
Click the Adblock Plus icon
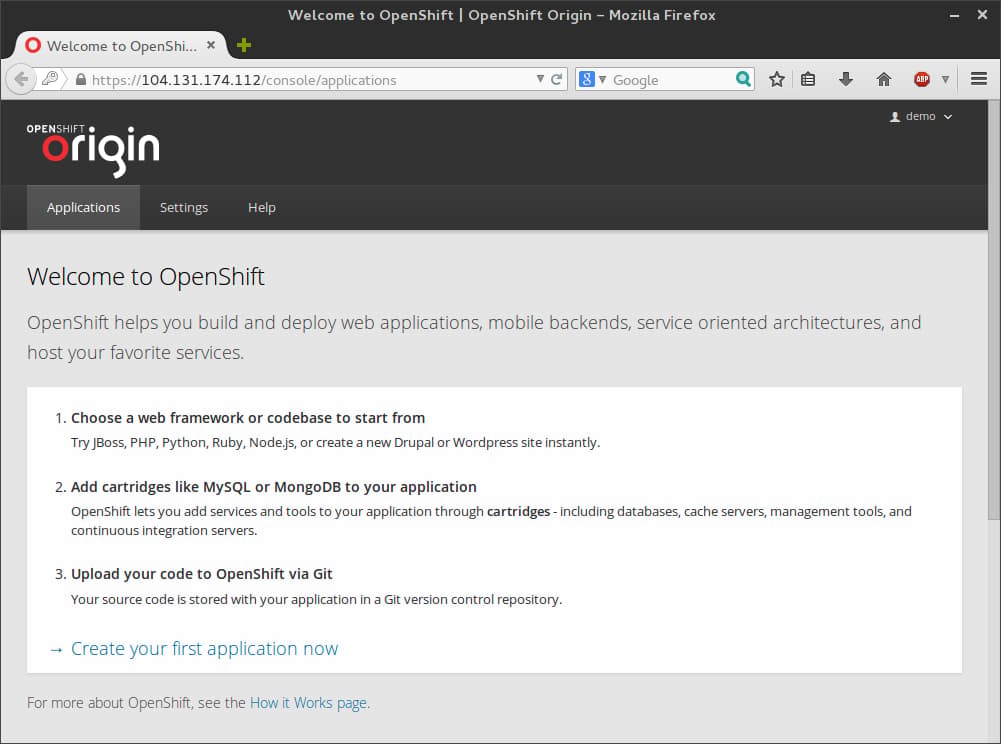921,79
